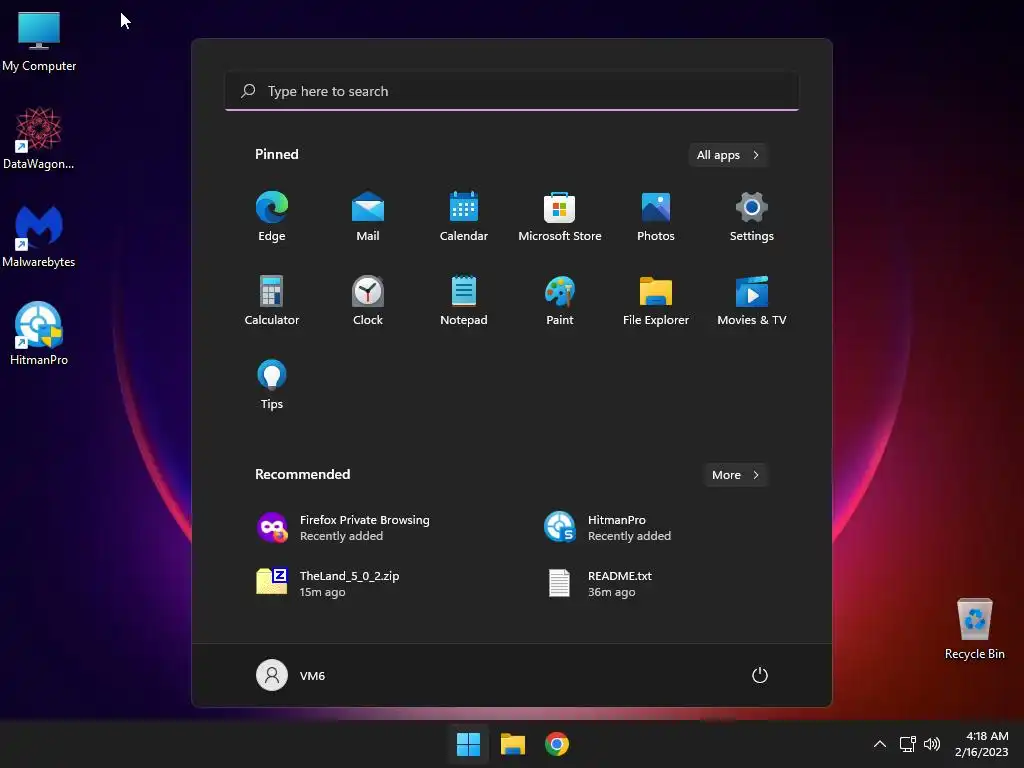Open the network status tray icon
This screenshot has height=768, width=1024.
coord(907,744)
